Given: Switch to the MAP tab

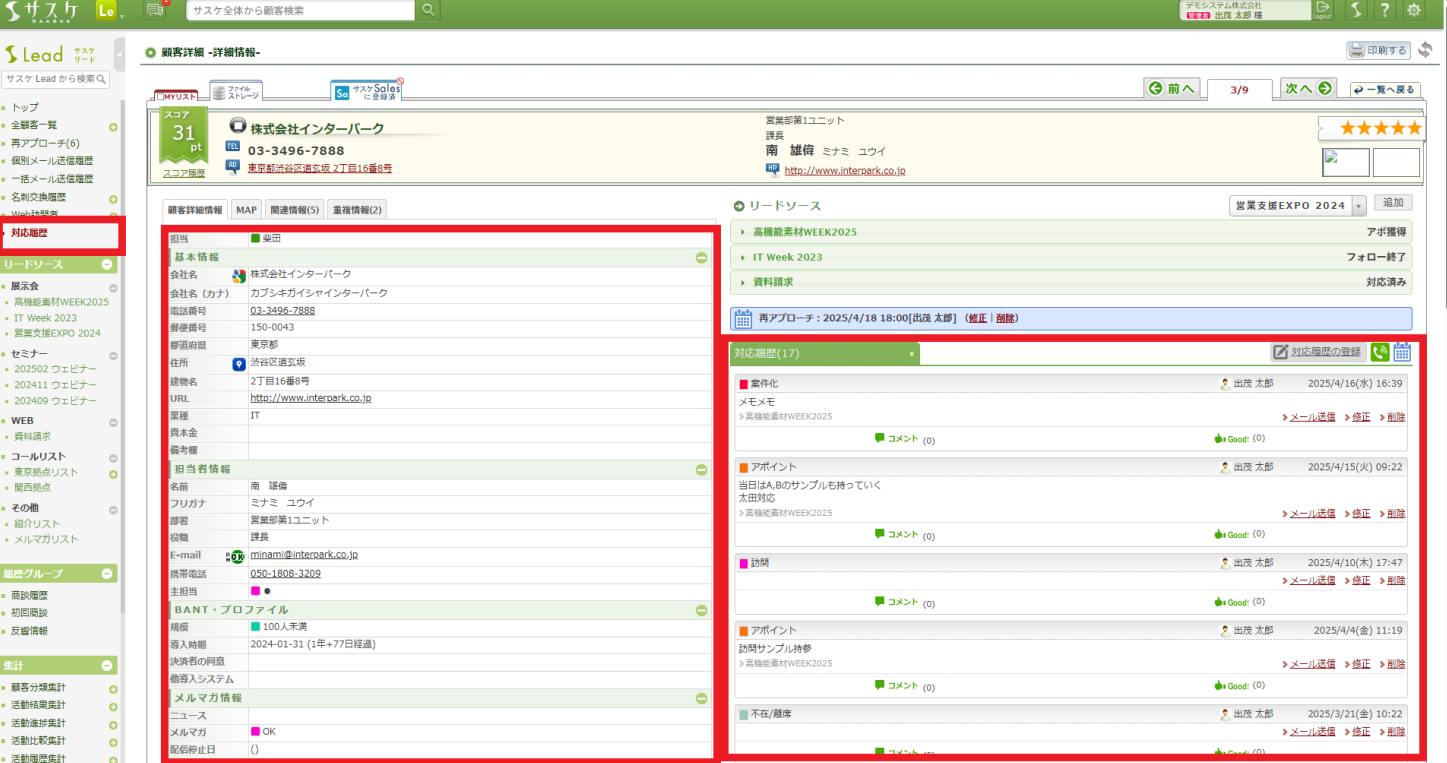Looking at the screenshot, I should [x=246, y=210].
